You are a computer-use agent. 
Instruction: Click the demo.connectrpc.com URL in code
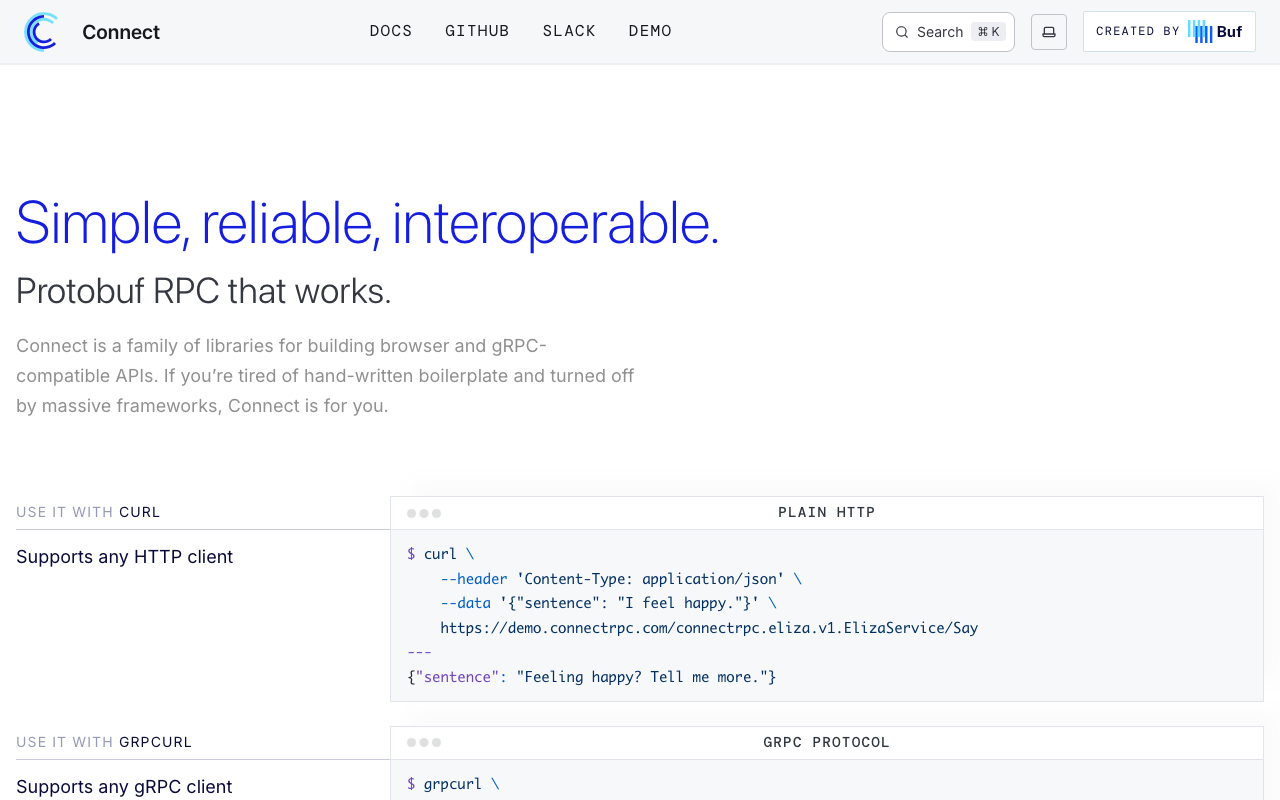pyautogui.click(x=709, y=628)
